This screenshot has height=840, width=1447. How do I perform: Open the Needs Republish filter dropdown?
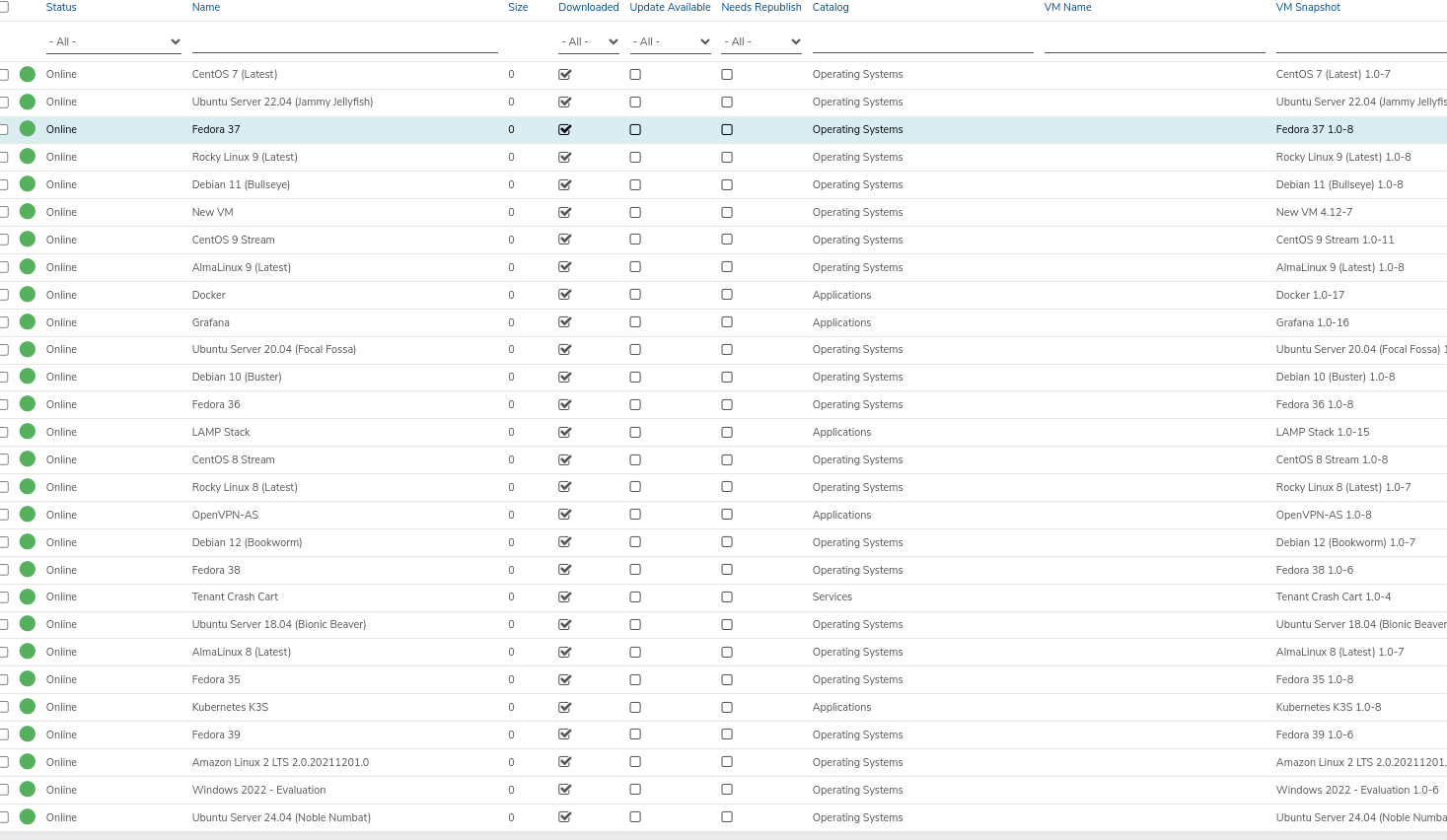pyautogui.click(x=761, y=41)
